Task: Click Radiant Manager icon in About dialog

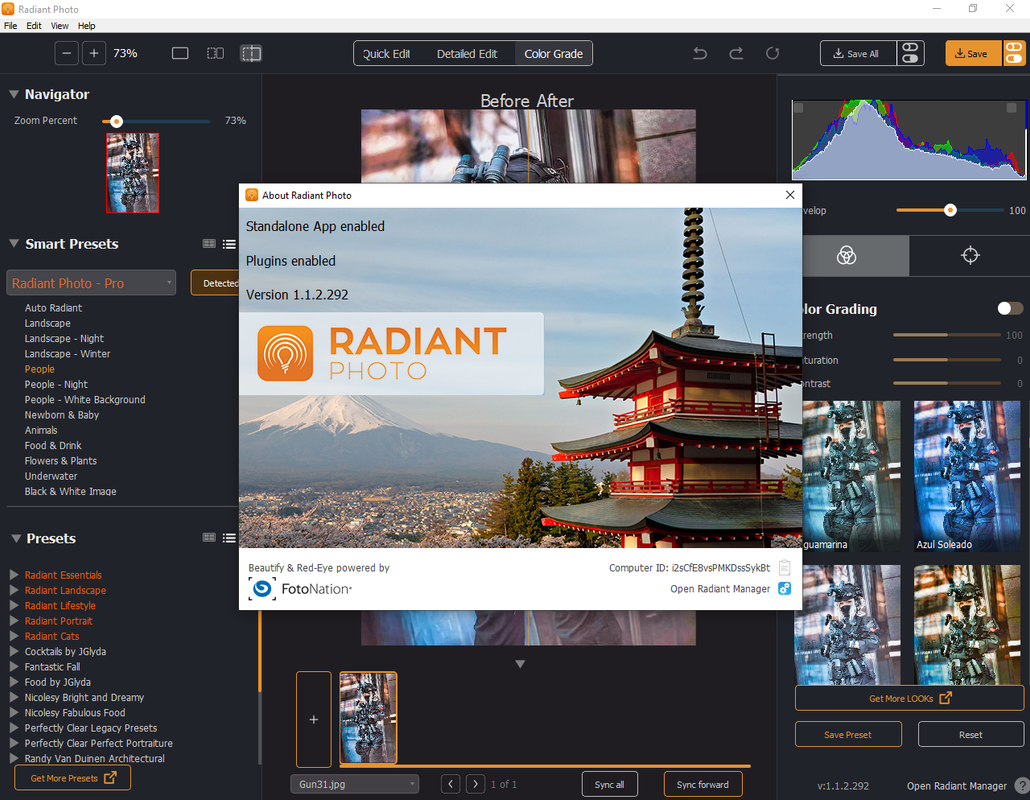Action: (x=784, y=589)
